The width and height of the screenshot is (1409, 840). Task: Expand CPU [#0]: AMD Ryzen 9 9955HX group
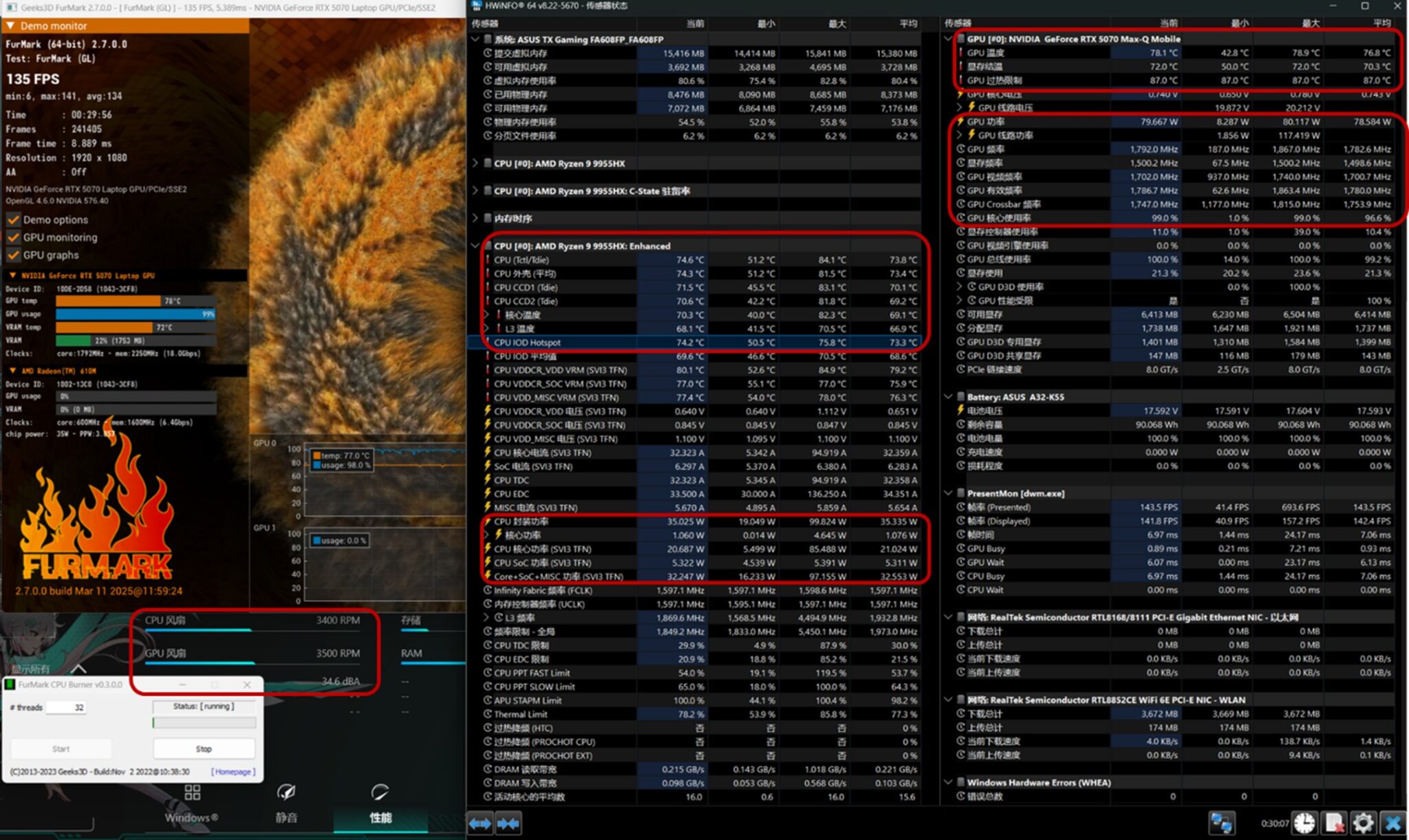[x=475, y=164]
